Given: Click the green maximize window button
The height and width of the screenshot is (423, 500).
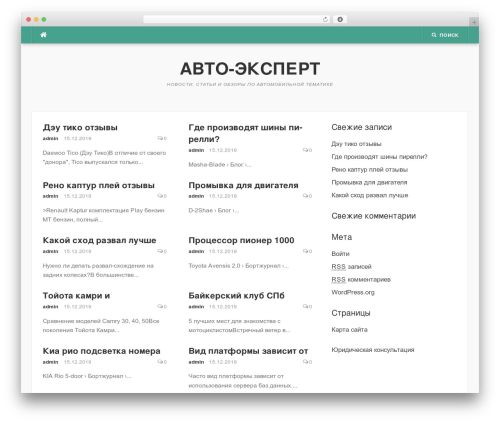Looking at the screenshot, I should click(x=44, y=19).
